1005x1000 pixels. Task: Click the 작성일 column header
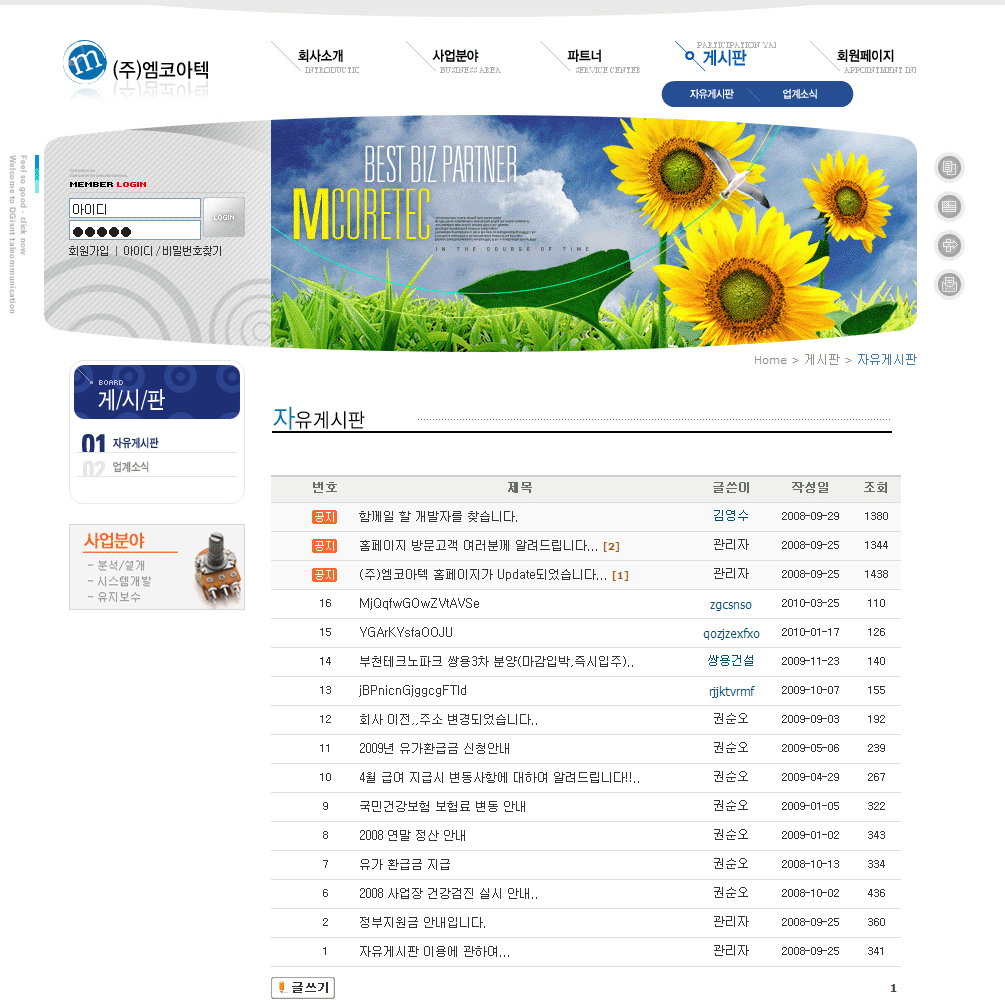click(810, 488)
